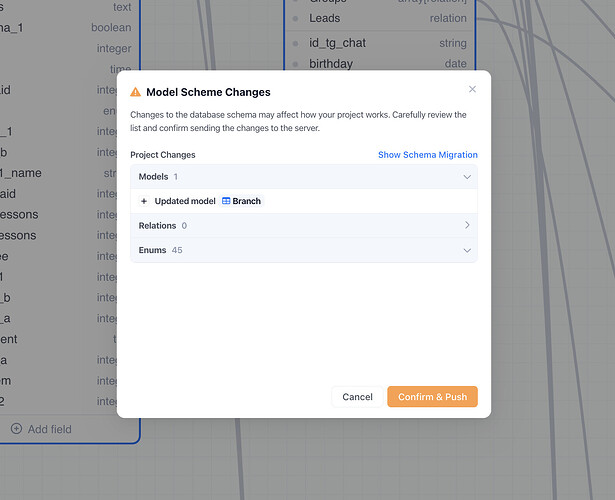Viewport: 615px width, 500px height.
Task: Click the boolean type in background table
Action: point(111,27)
